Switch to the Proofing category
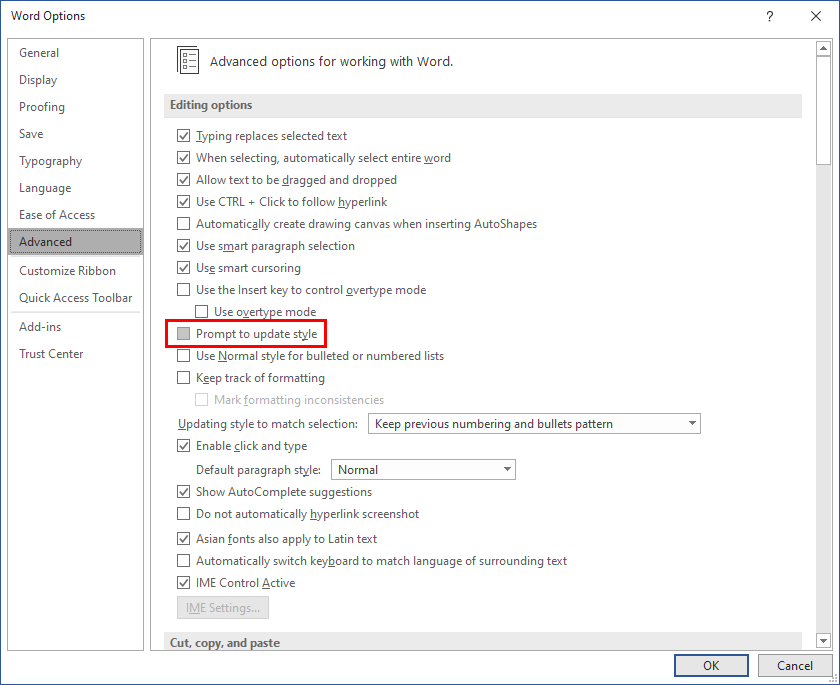Screen dimensions: 840x685 (x=42, y=107)
